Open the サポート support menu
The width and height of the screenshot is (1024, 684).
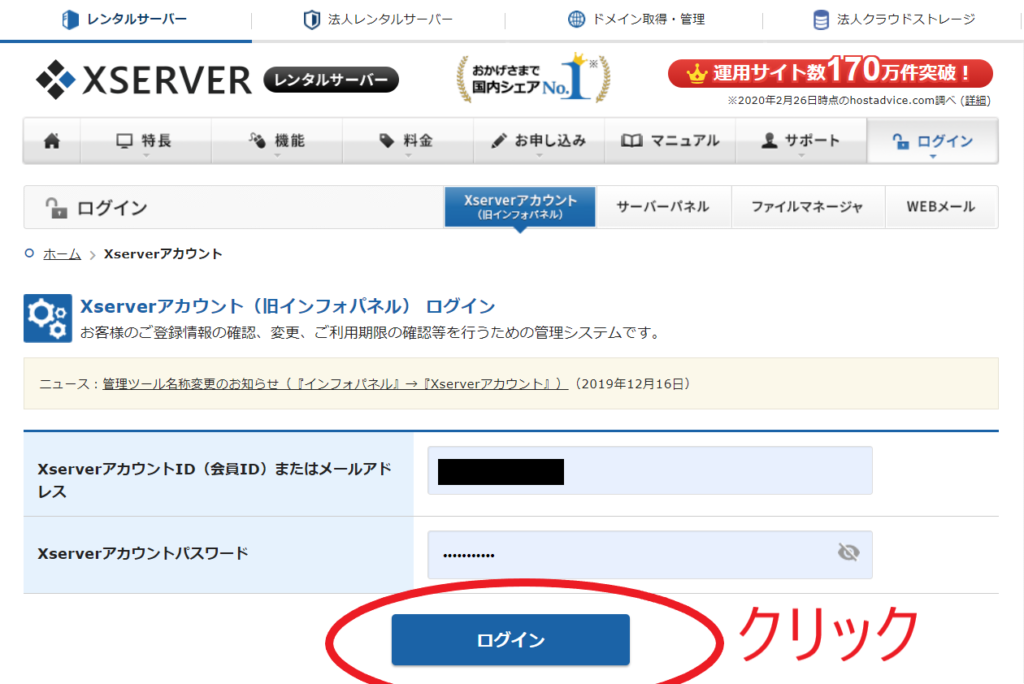[801, 140]
